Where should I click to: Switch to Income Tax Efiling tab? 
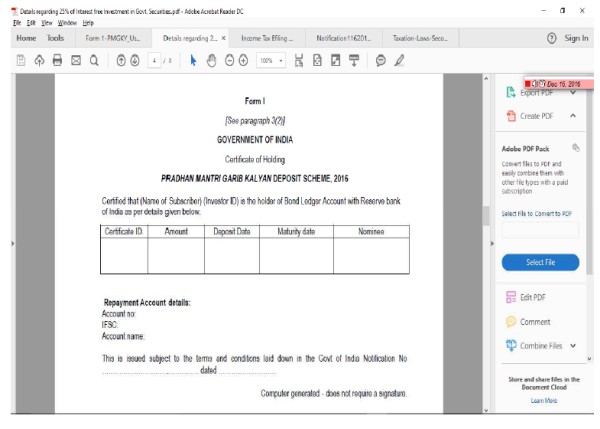267,38
